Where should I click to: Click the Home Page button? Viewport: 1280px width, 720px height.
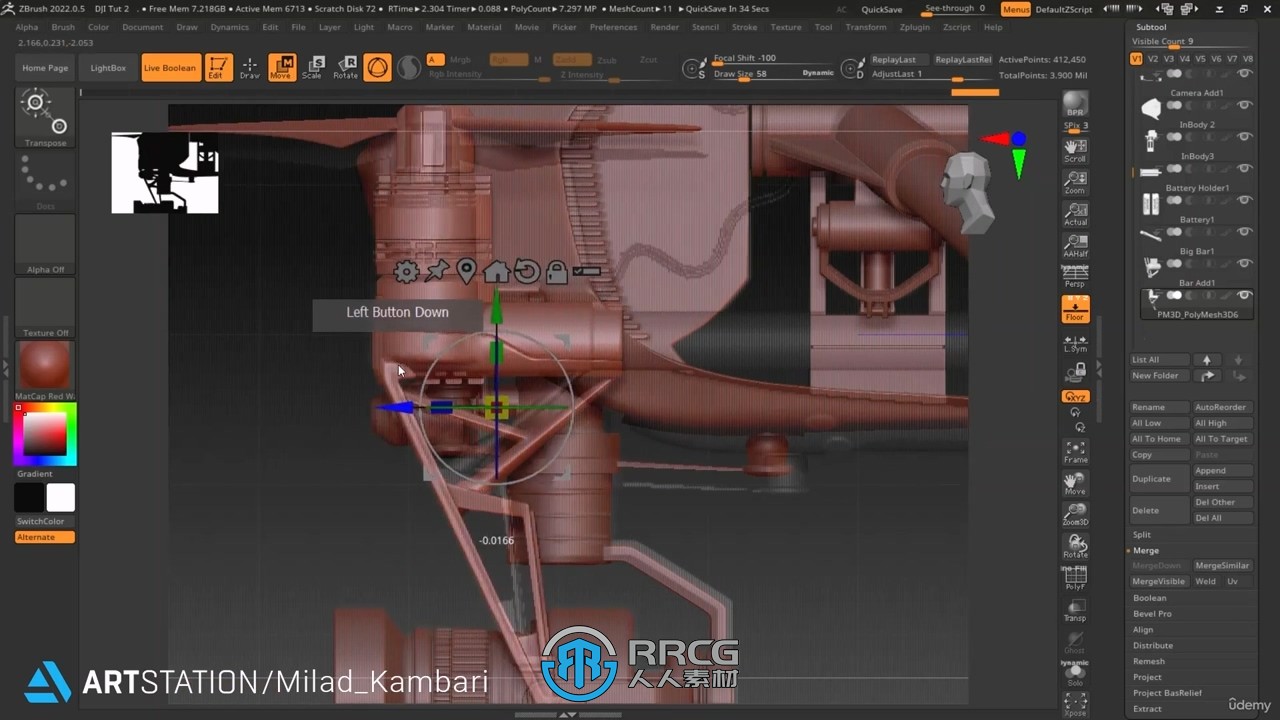click(x=45, y=68)
